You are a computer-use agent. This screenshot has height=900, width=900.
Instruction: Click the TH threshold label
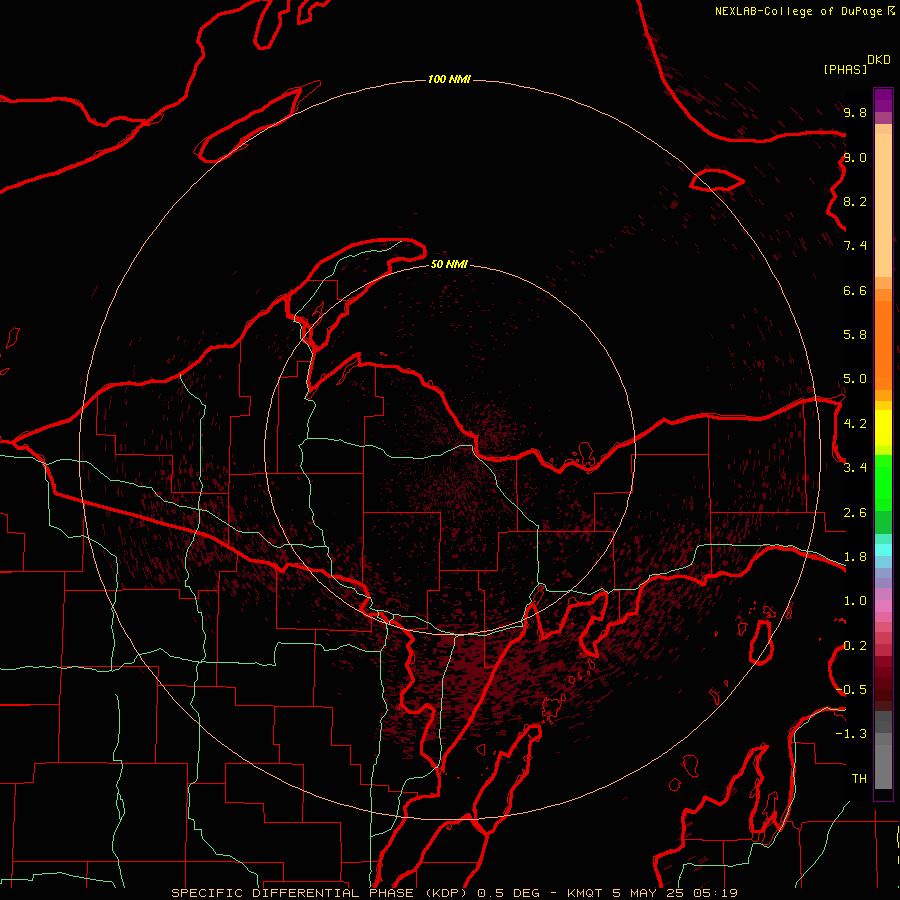coord(859,779)
